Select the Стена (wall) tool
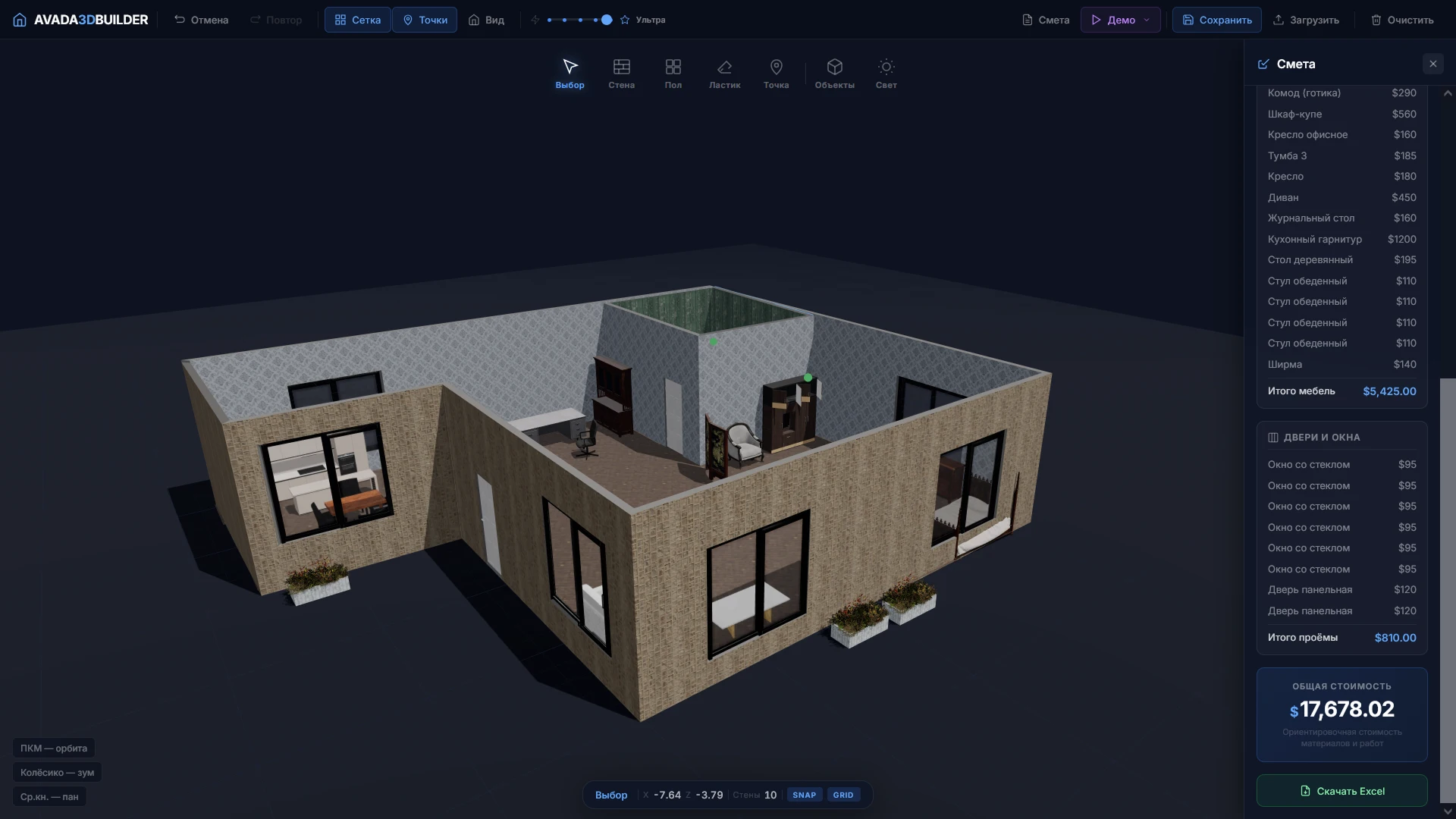Screen dimensions: 1456x819 click(x=621, y=74)
